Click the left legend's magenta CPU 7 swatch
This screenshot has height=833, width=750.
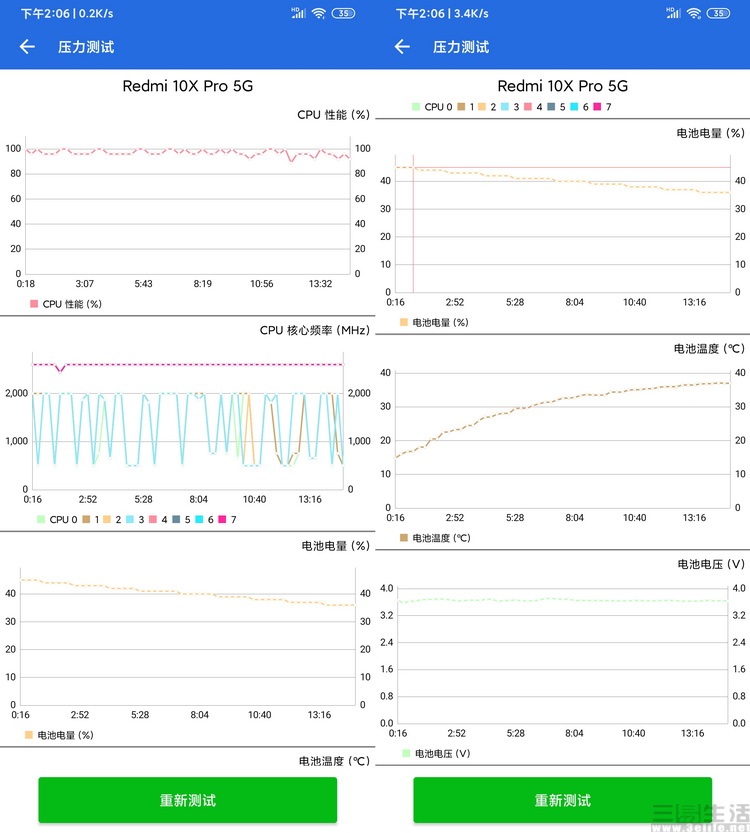(222, 519)
